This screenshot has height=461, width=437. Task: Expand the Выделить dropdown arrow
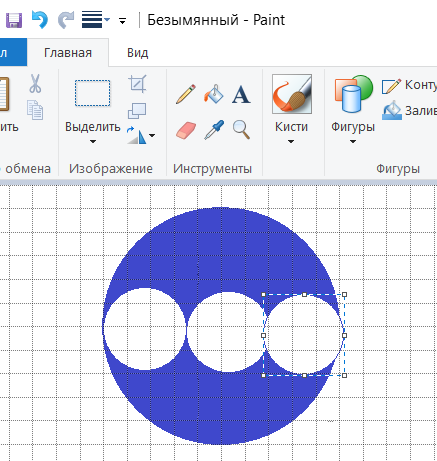(93, 141)
